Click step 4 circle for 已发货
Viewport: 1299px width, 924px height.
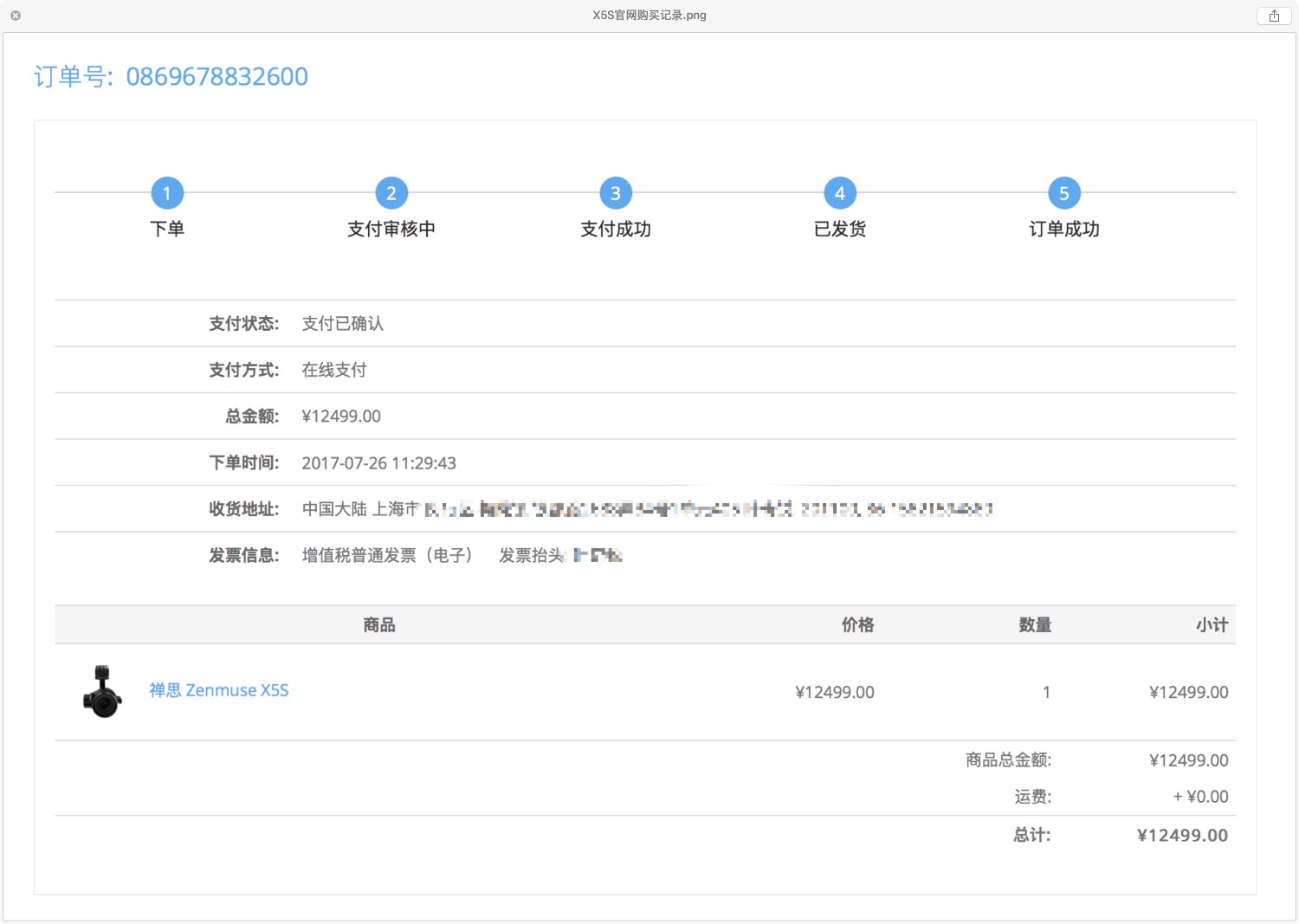click(x=840, y=193)
